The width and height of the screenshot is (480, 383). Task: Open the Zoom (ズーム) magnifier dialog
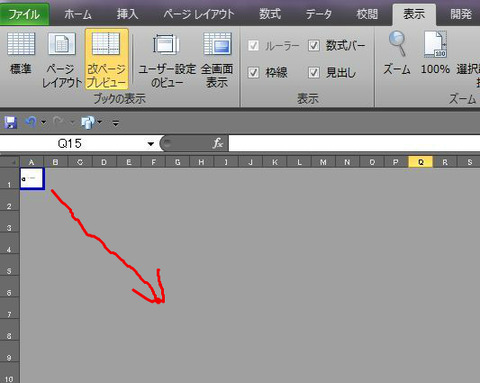[x=397, y=53]
